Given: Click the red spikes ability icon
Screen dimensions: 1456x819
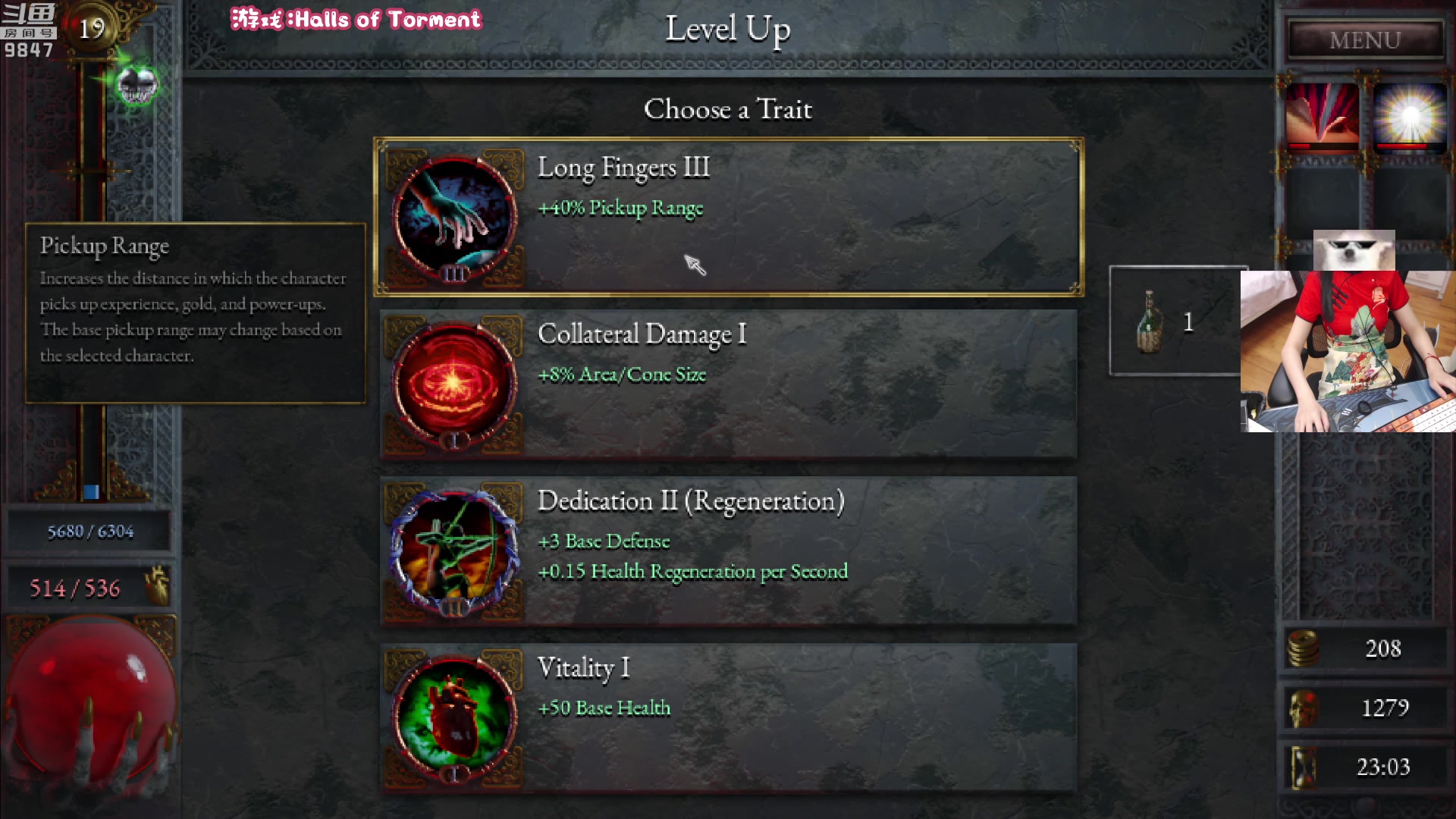Looking at the screenshot, I should [x=1323, y=118].
